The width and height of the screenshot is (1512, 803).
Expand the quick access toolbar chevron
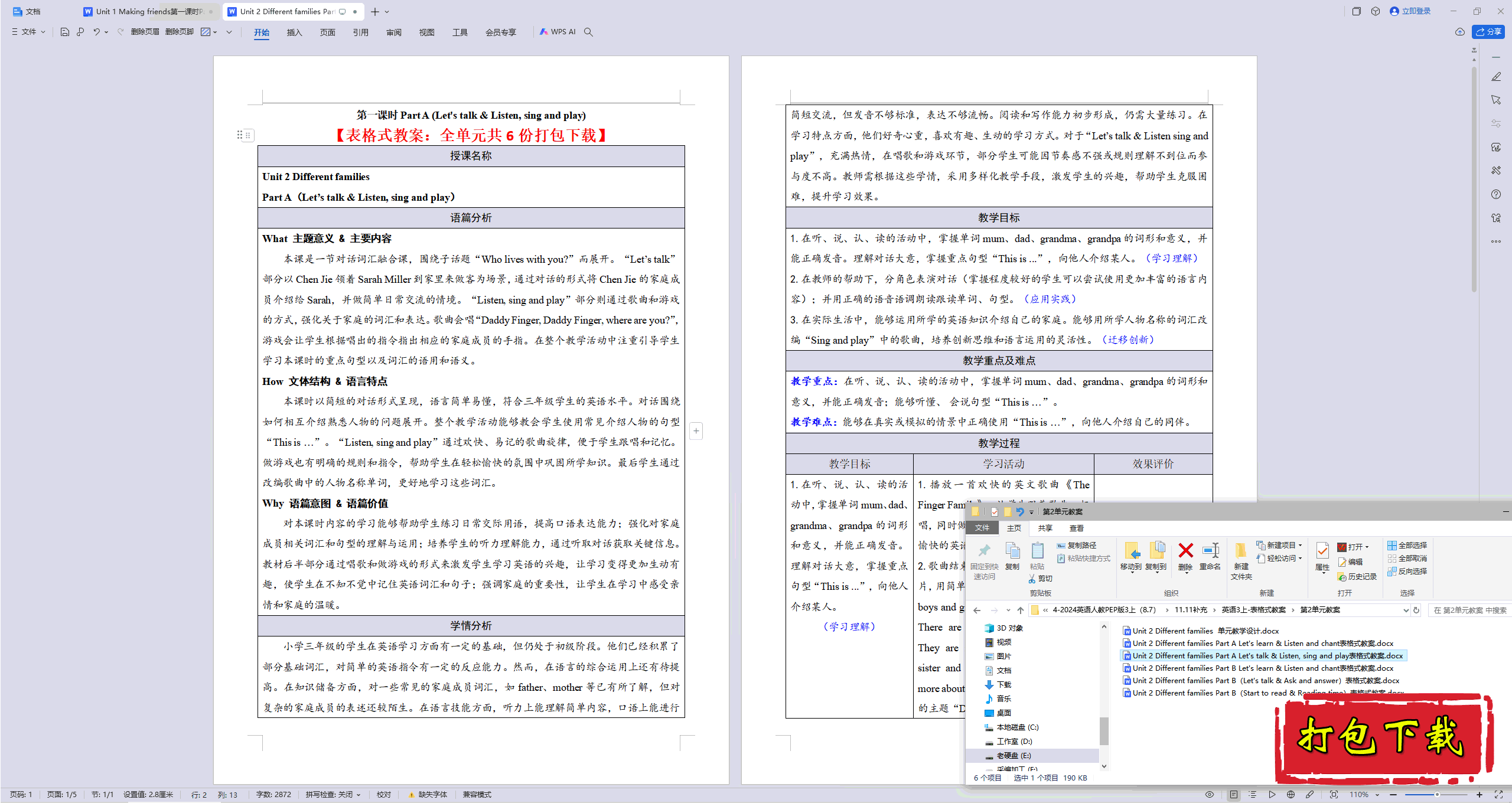coord(229,32)
